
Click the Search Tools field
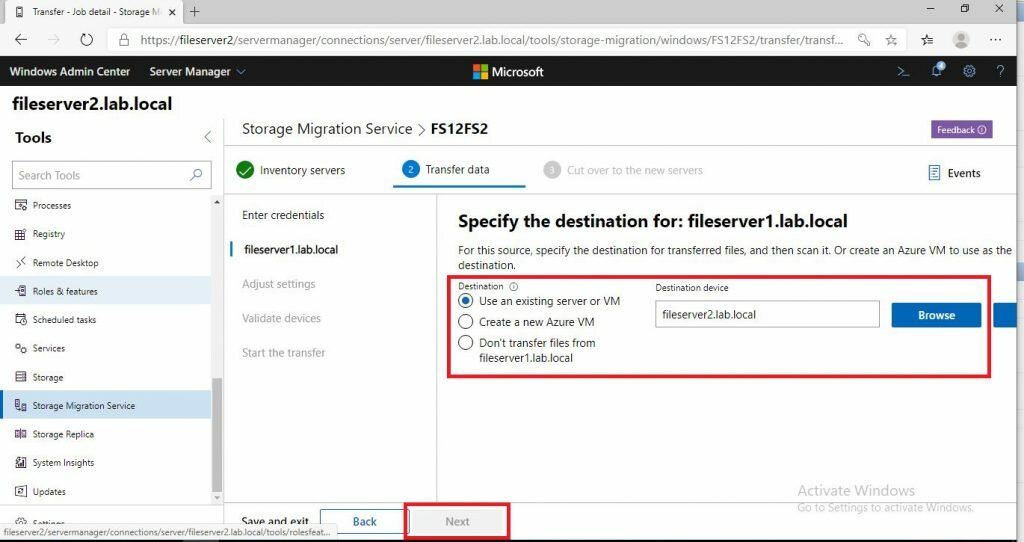[x=112, y=175]
